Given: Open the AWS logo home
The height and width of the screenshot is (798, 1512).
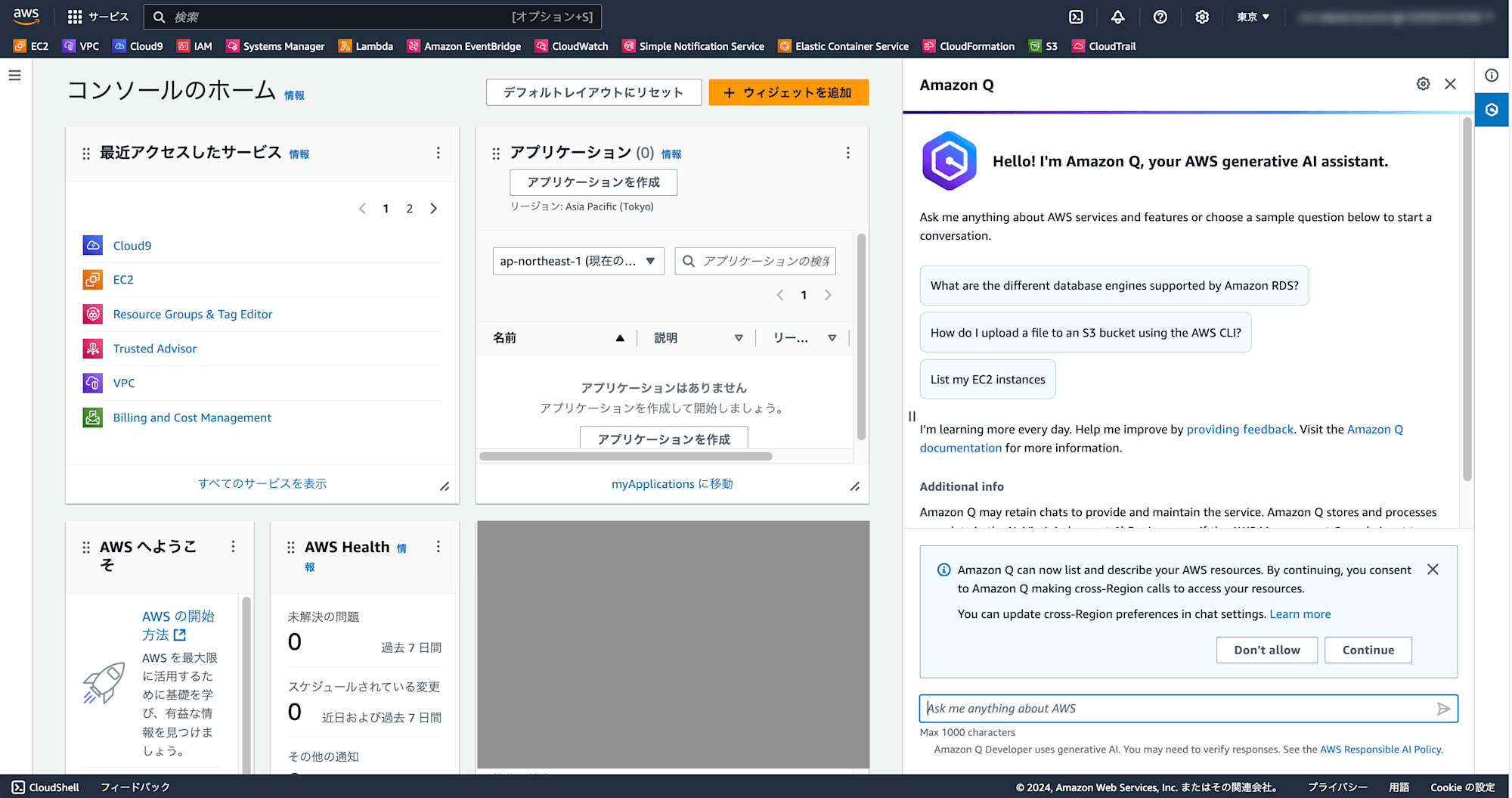Looking at the screenshot, I should coord(26,16).
